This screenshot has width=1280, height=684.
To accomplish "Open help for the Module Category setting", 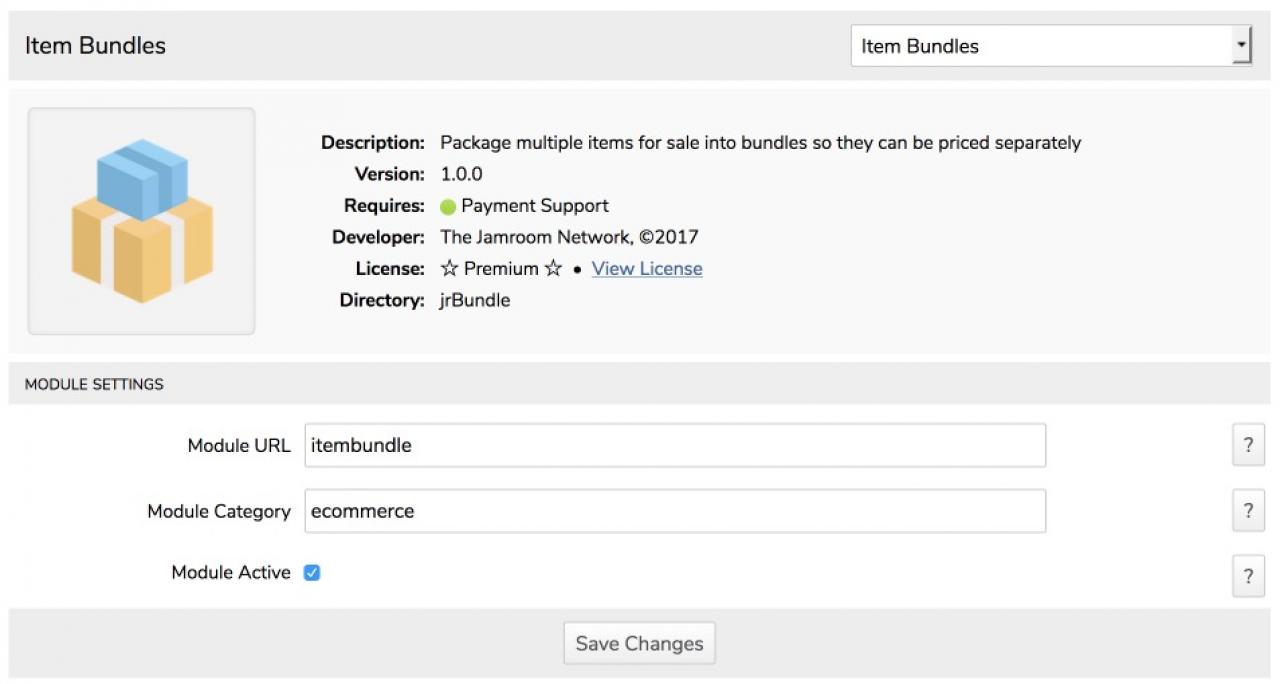I will tap(1248, 511).
